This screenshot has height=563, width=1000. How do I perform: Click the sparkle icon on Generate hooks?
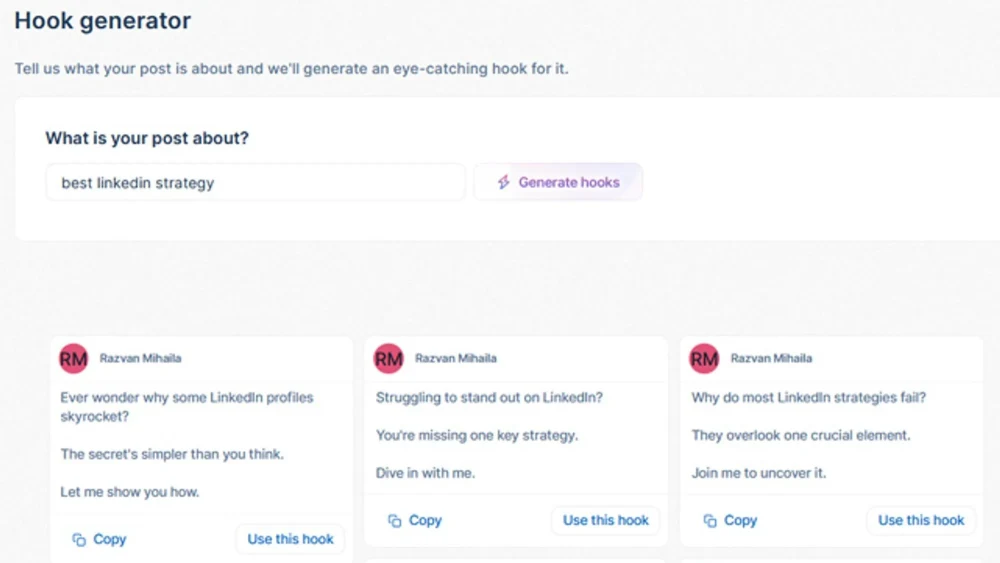click(504, 183)
